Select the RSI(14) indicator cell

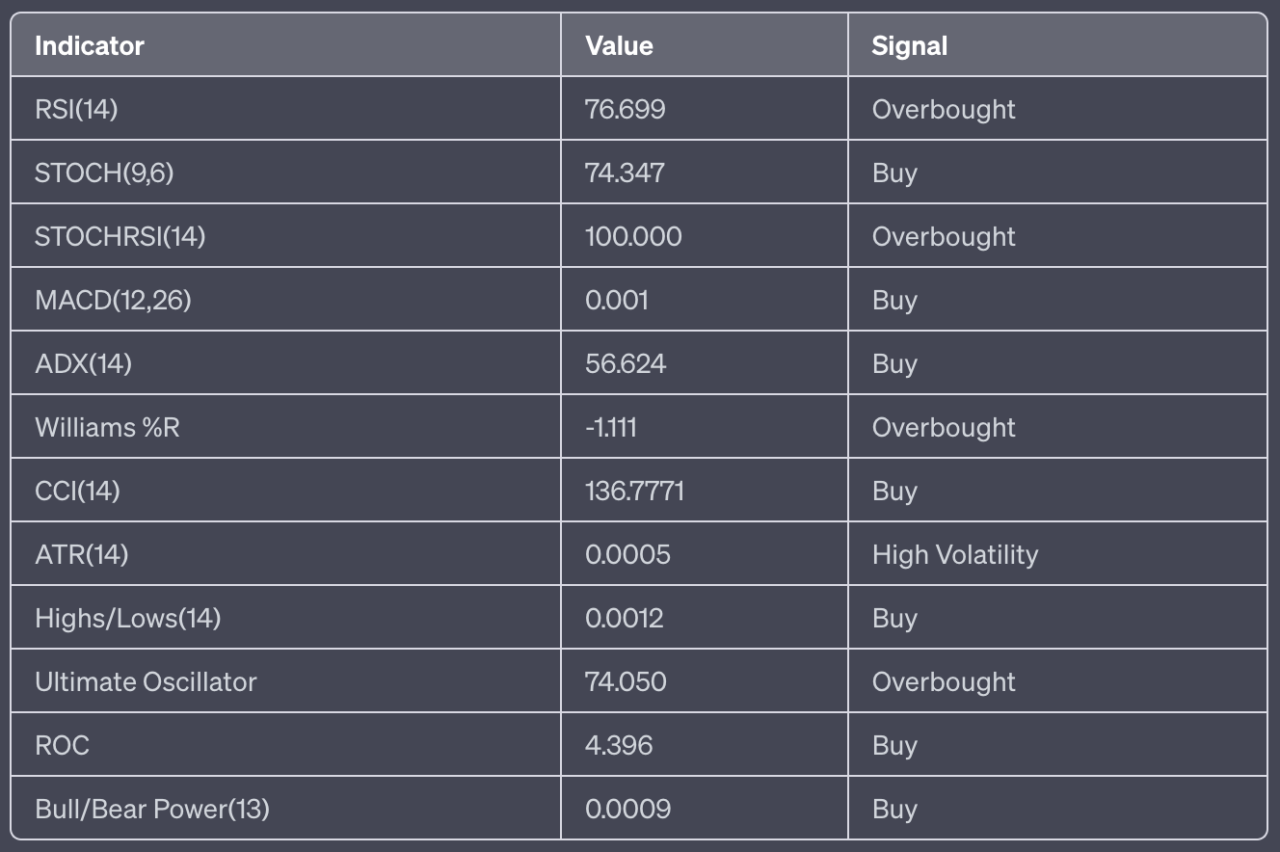[x=76, y=109]
